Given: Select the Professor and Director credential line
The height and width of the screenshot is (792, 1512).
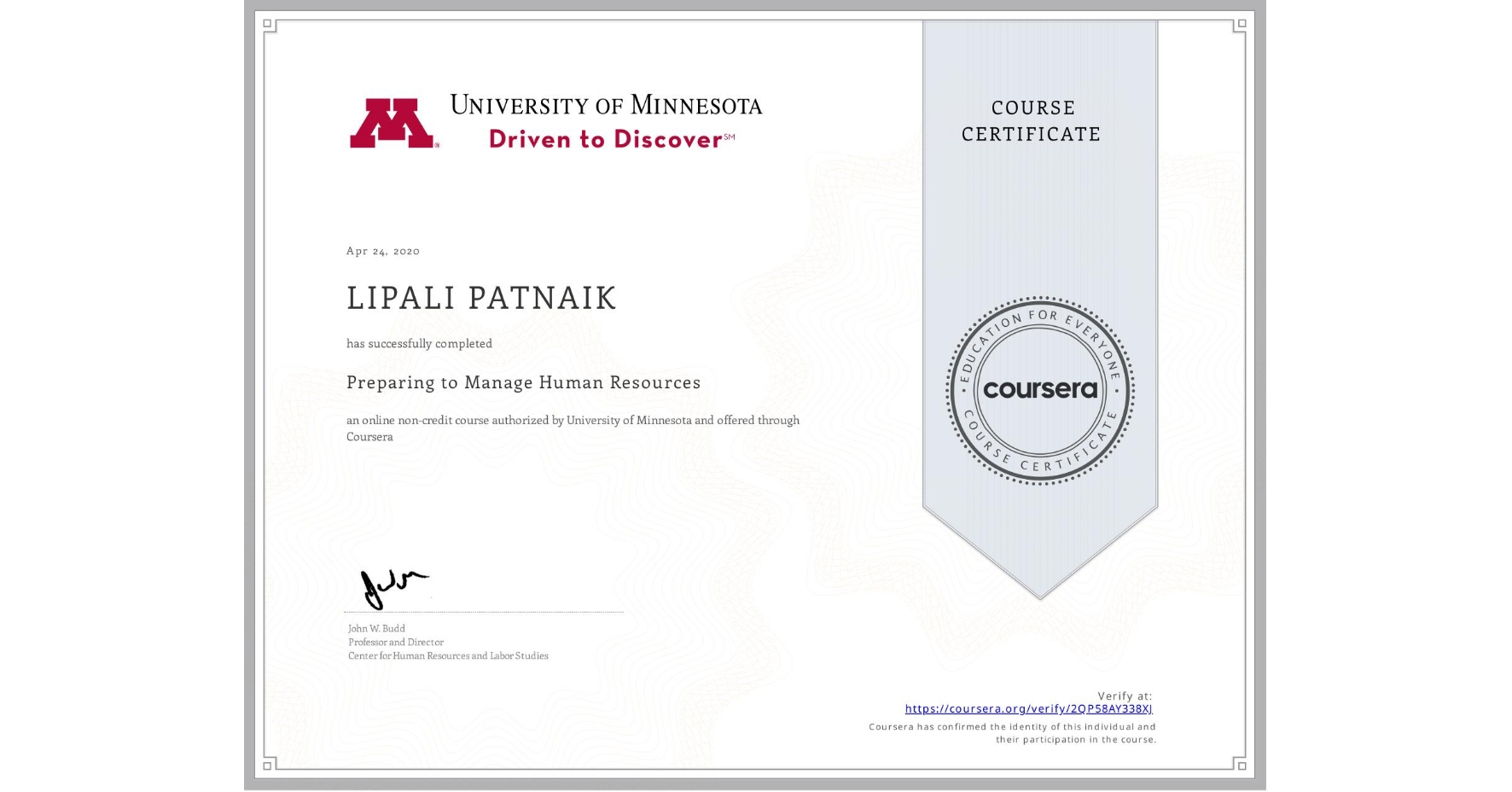Looking at the screenshot, I should pos(394,642).
